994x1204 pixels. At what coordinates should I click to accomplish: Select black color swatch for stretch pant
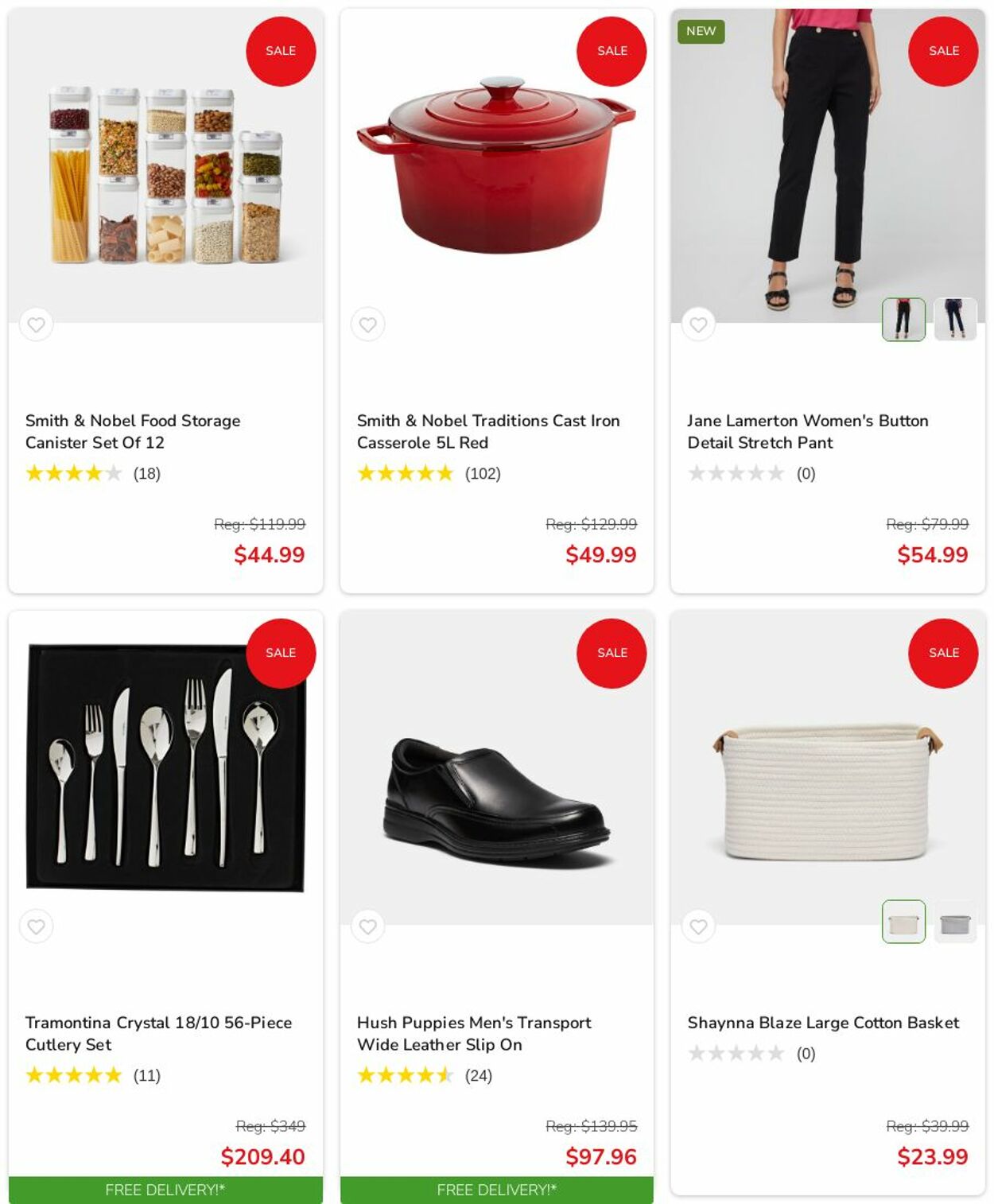[x=903, y=320]
